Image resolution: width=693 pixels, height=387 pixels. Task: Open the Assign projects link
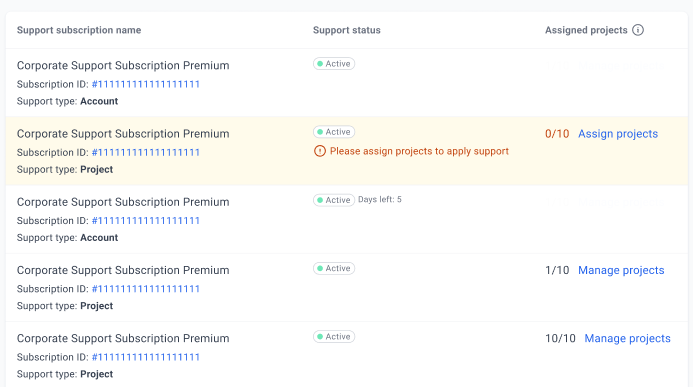(618, 134)
